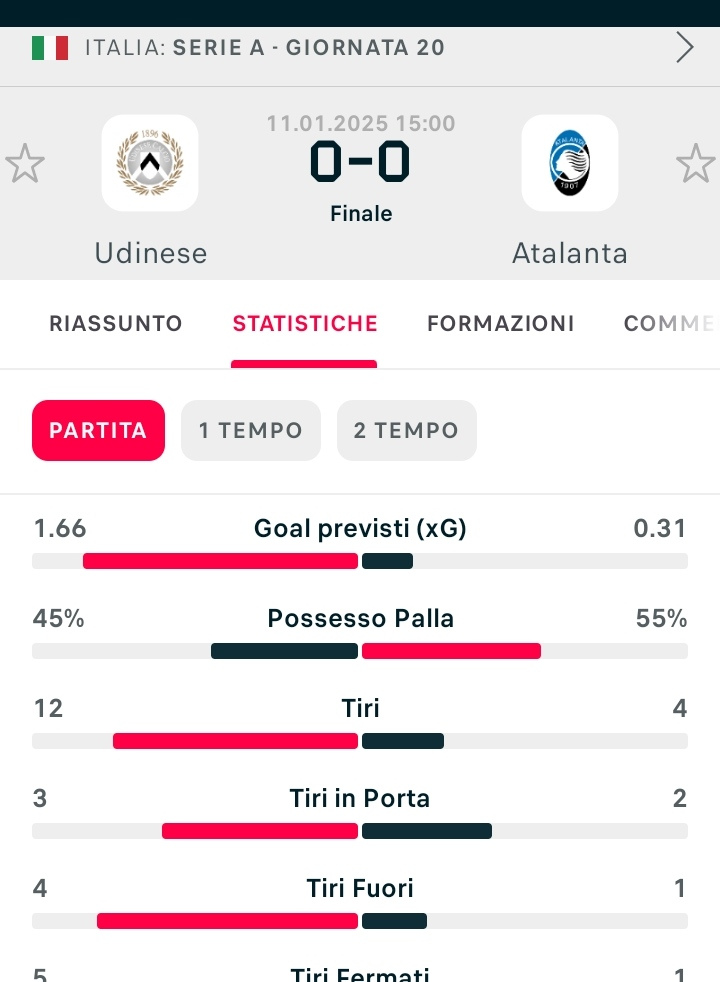Favorite Atalanta with the right star

click(x=696, y=163)
